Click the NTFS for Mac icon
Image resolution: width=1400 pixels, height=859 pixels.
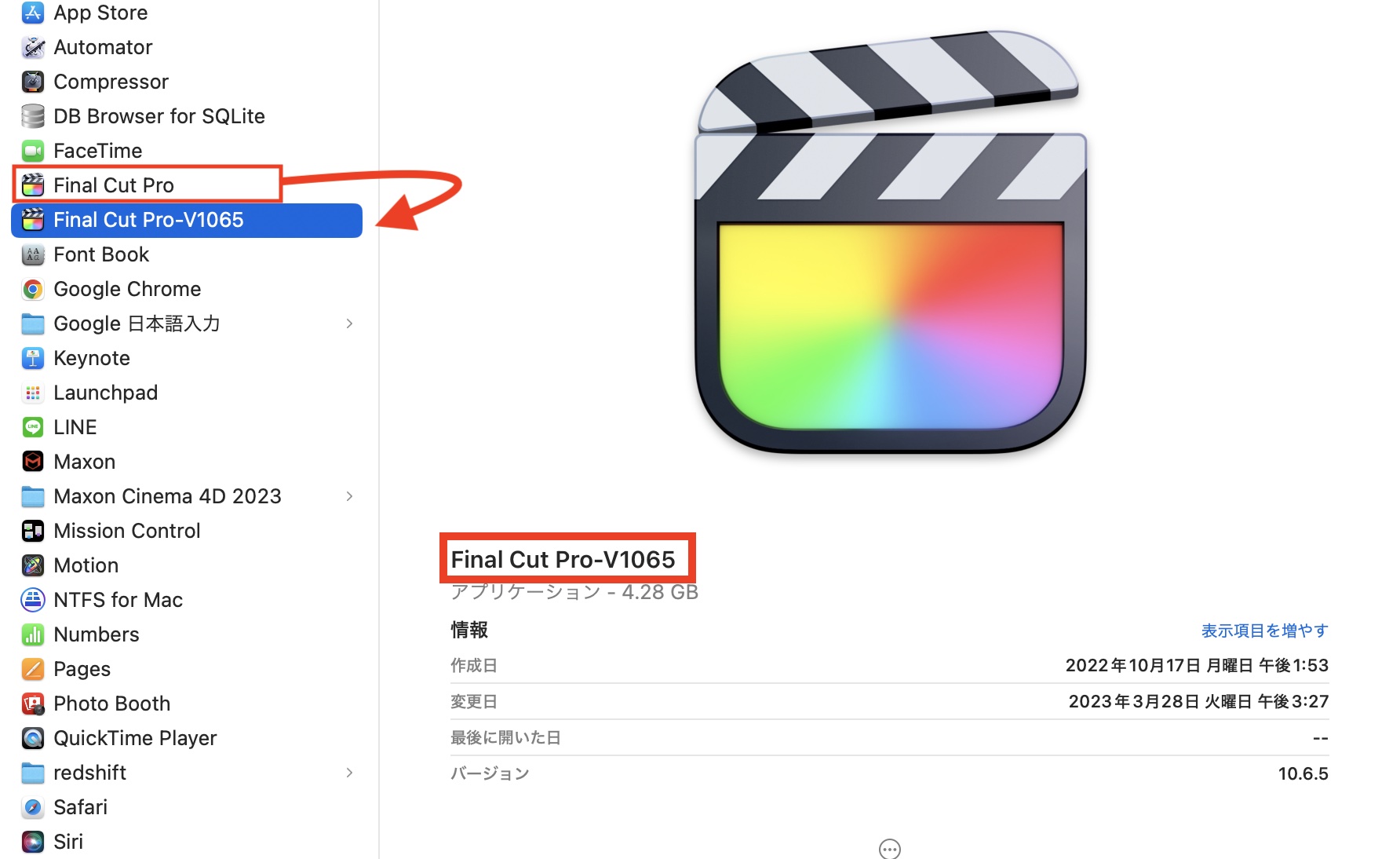33,600
